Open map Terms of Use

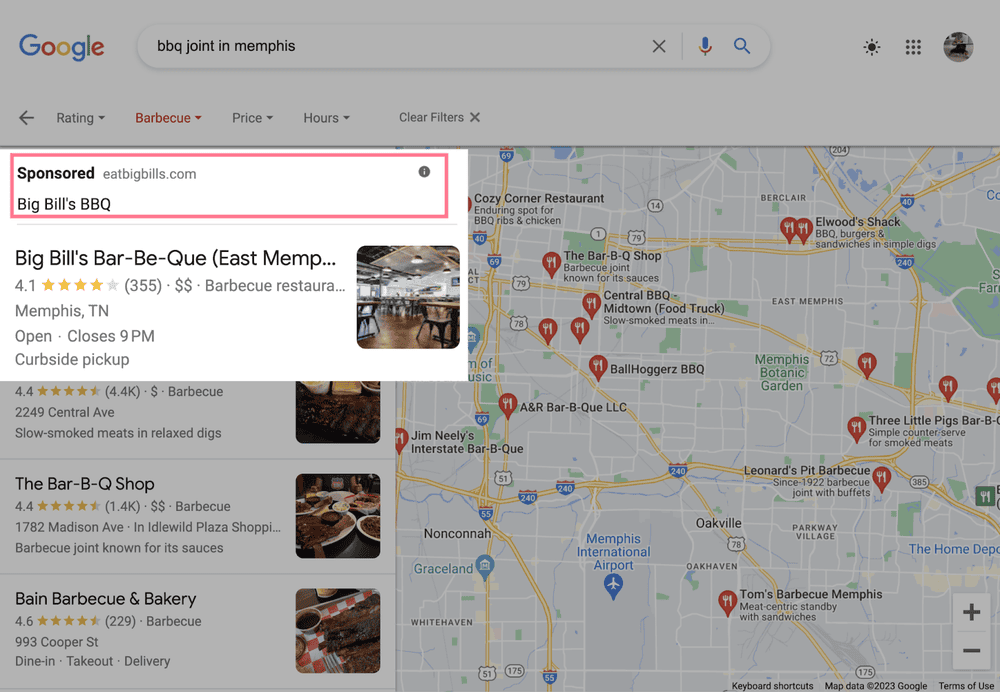coord(966,686)
